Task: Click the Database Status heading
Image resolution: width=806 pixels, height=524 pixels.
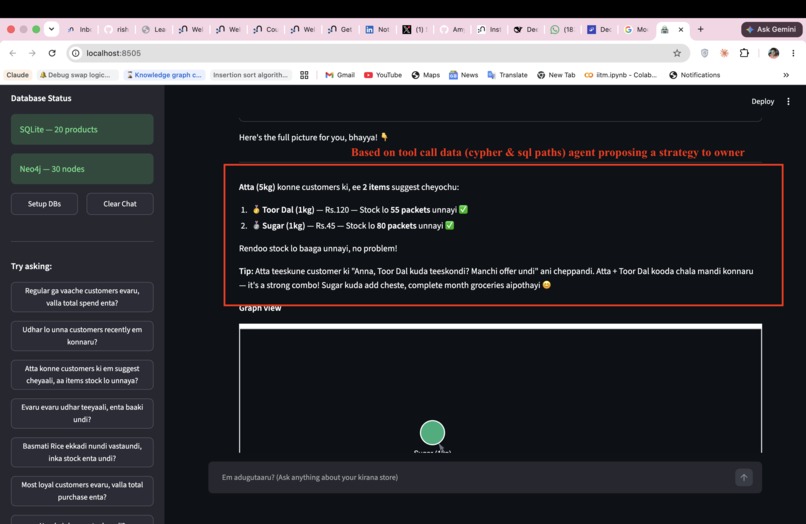Action: 41,98
